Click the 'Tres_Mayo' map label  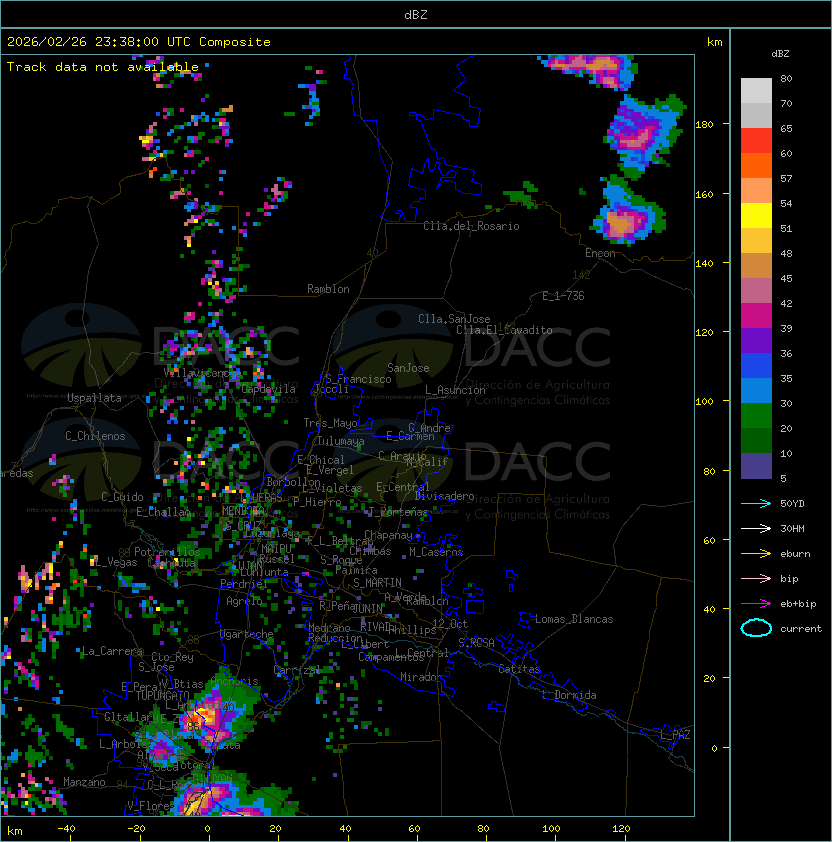330,423
